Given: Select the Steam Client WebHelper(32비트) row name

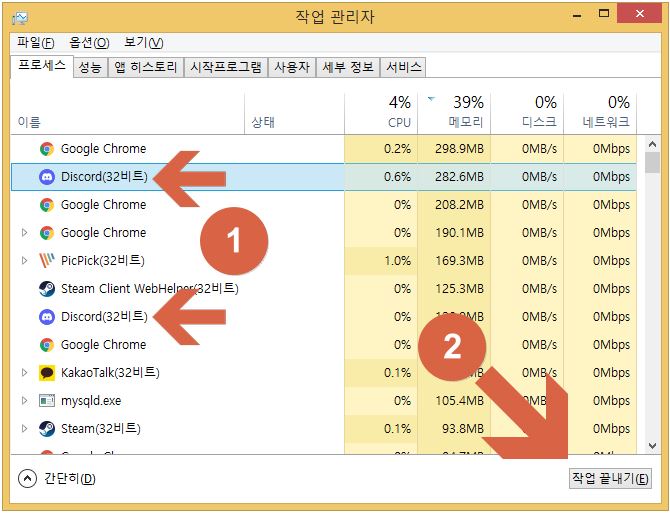Looking at the screenshot, I should (150, 289).
